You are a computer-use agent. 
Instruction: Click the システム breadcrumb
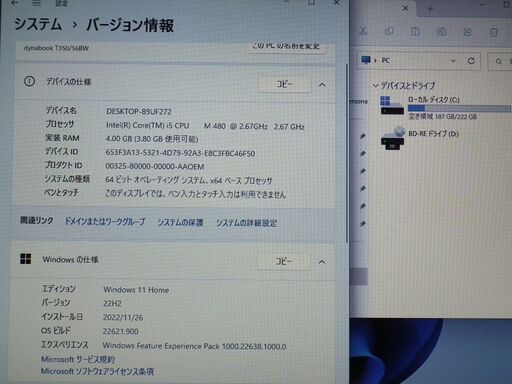38,25
